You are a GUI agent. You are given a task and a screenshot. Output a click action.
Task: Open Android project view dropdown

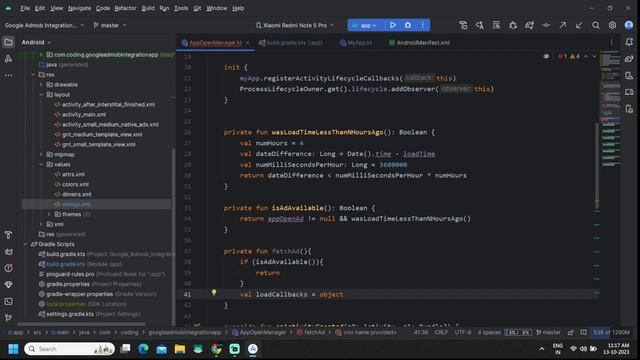36,42
